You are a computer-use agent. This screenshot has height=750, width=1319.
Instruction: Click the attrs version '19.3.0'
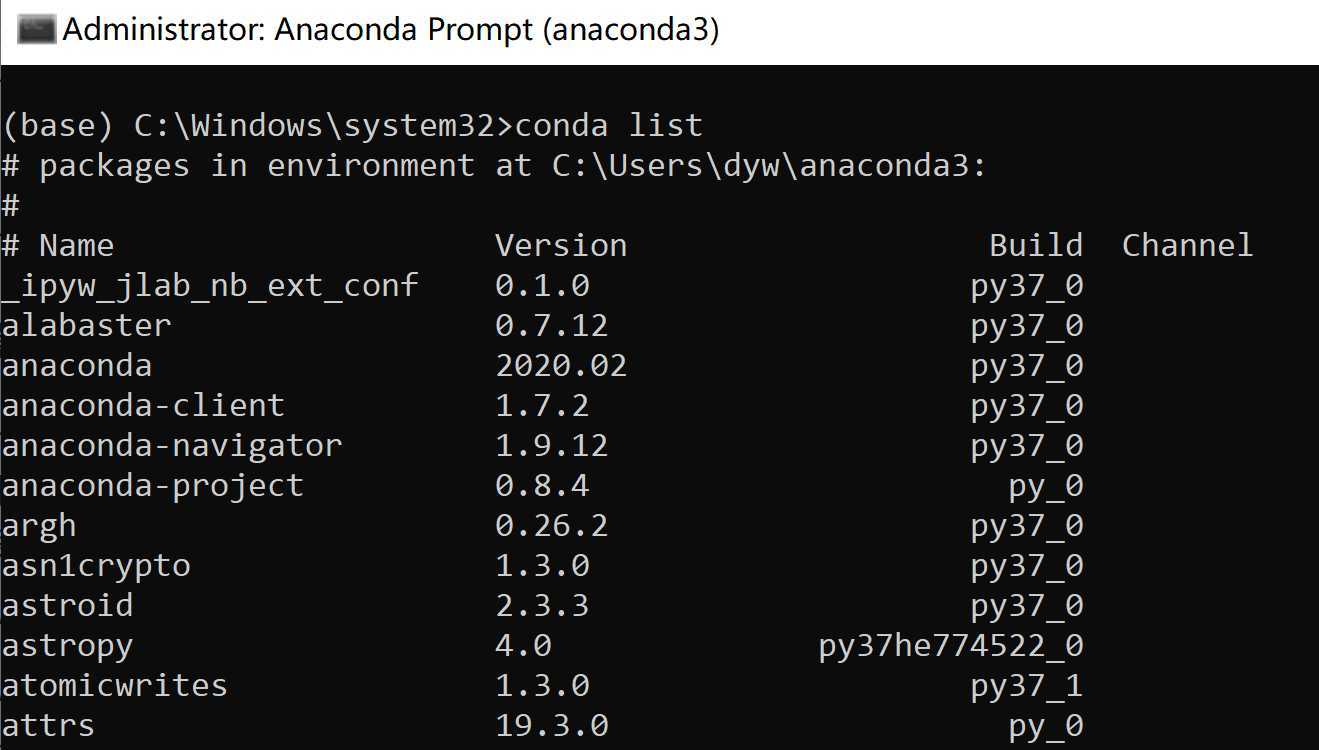point(552,725)
